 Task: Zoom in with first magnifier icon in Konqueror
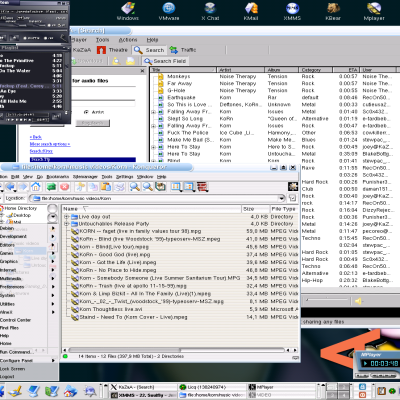tap(135, 187)
